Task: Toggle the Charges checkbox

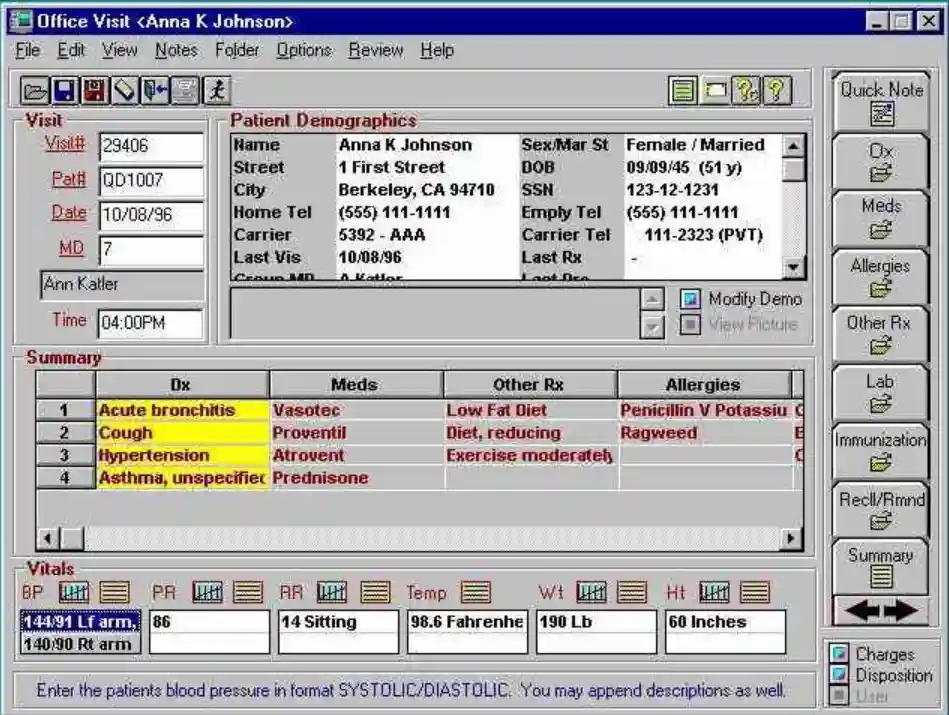Action: pos(837,653)
